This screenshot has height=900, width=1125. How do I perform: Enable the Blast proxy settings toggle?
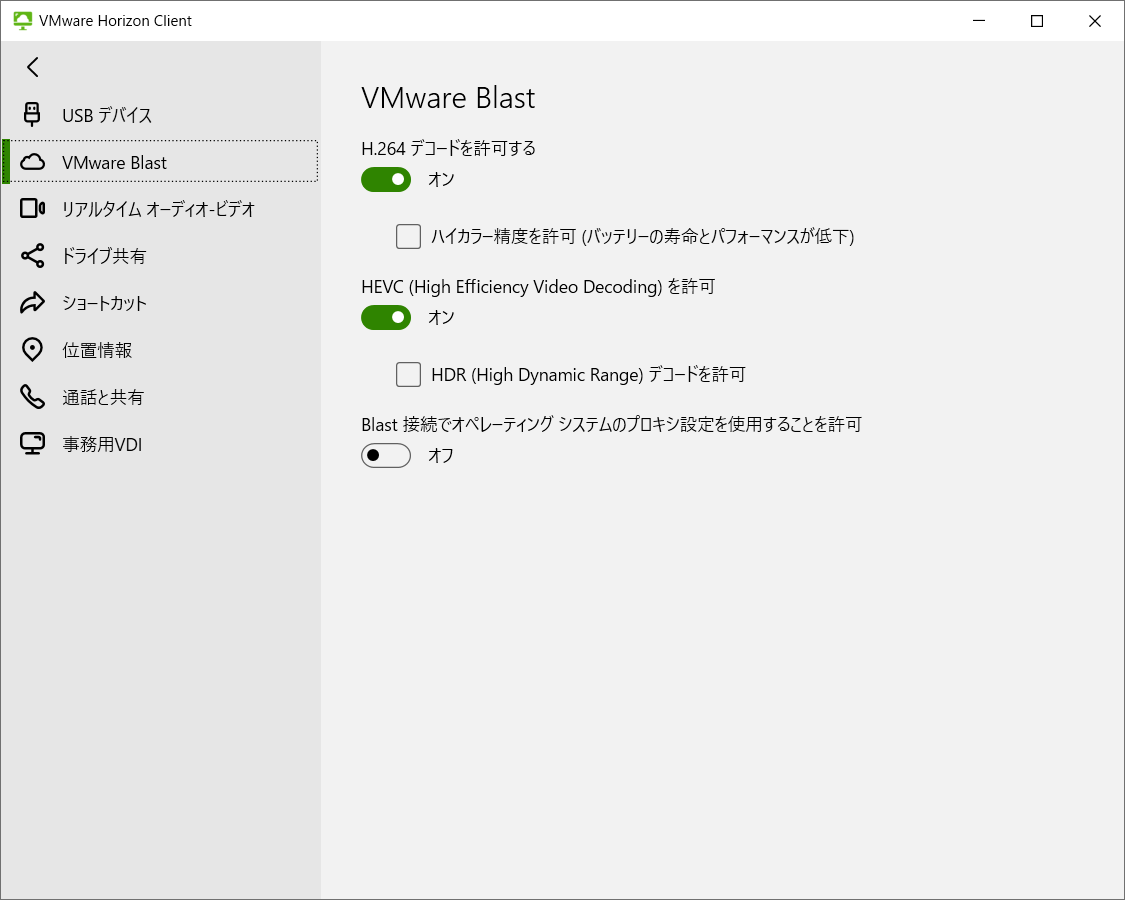click(386, 455)
